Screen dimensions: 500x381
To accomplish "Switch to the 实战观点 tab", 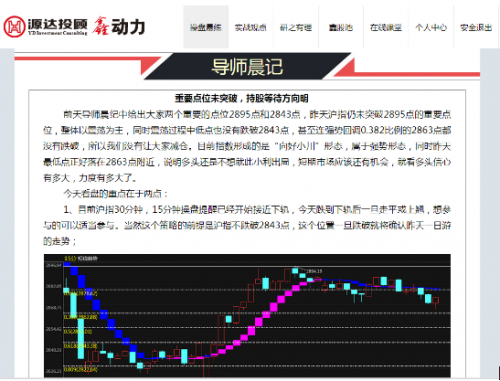I will click(x=251, y=27).
